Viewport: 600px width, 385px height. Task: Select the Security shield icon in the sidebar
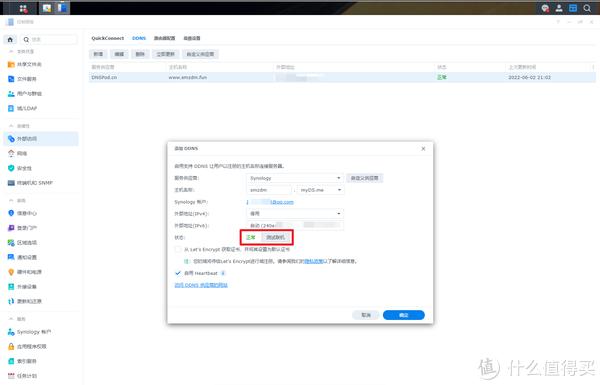click(11, 168)
